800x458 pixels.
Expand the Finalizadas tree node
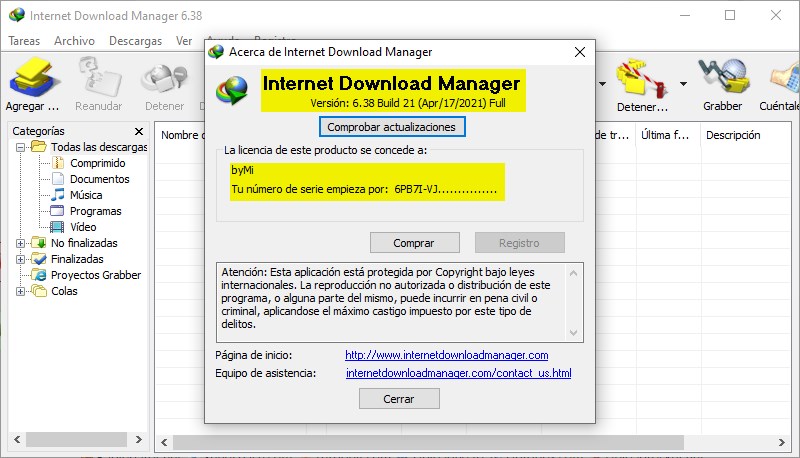pos(20,259)
